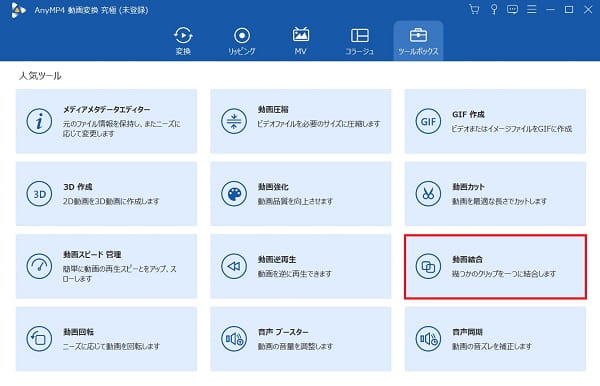Switch to the リッピング tab
This screenshot has height=386, width=600.
tap(242, 41)
